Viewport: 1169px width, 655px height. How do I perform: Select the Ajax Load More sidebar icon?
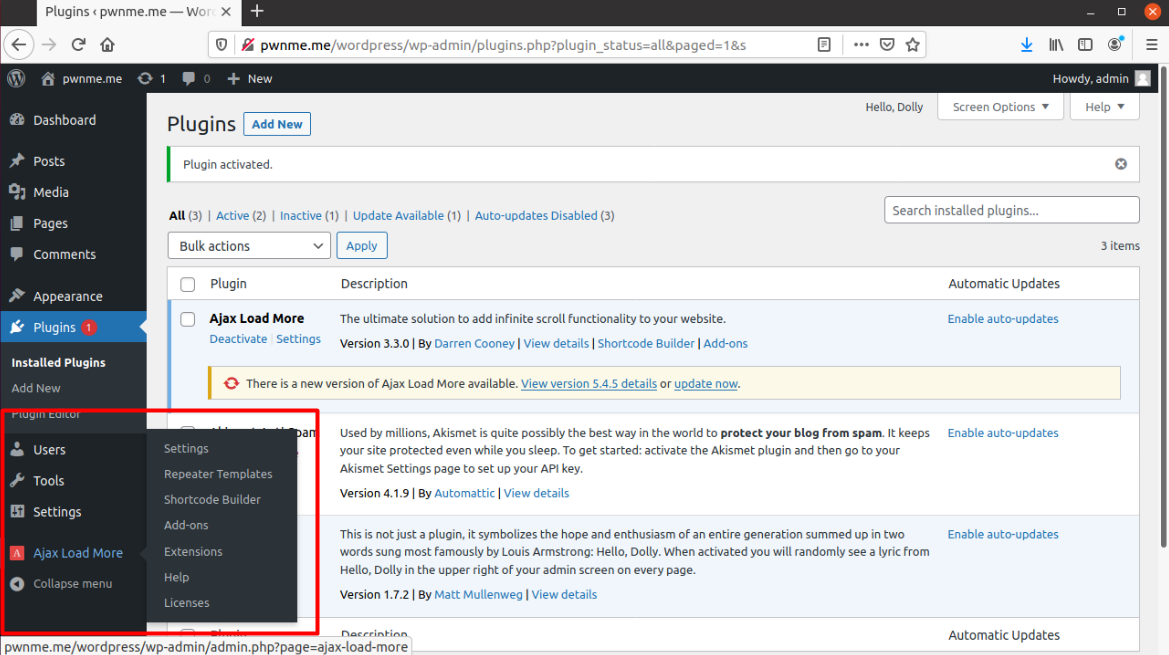(x=16, y=552)
